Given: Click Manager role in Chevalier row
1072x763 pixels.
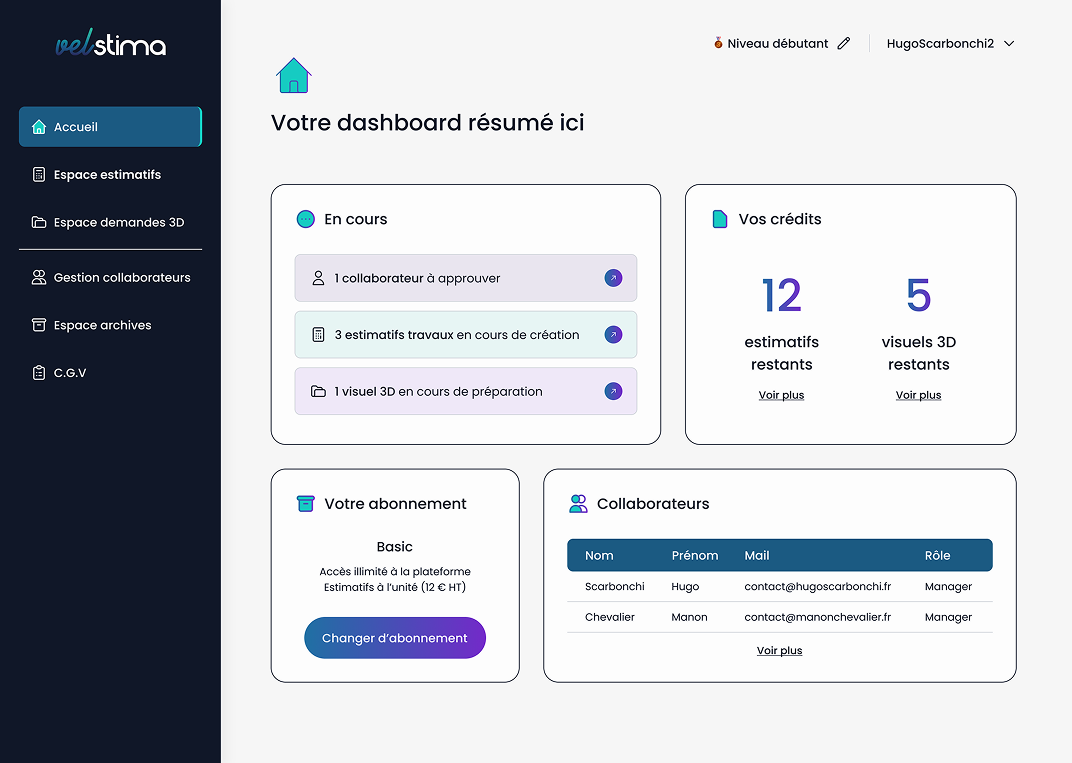Looking at the screenshot, I should click(948, 617).
